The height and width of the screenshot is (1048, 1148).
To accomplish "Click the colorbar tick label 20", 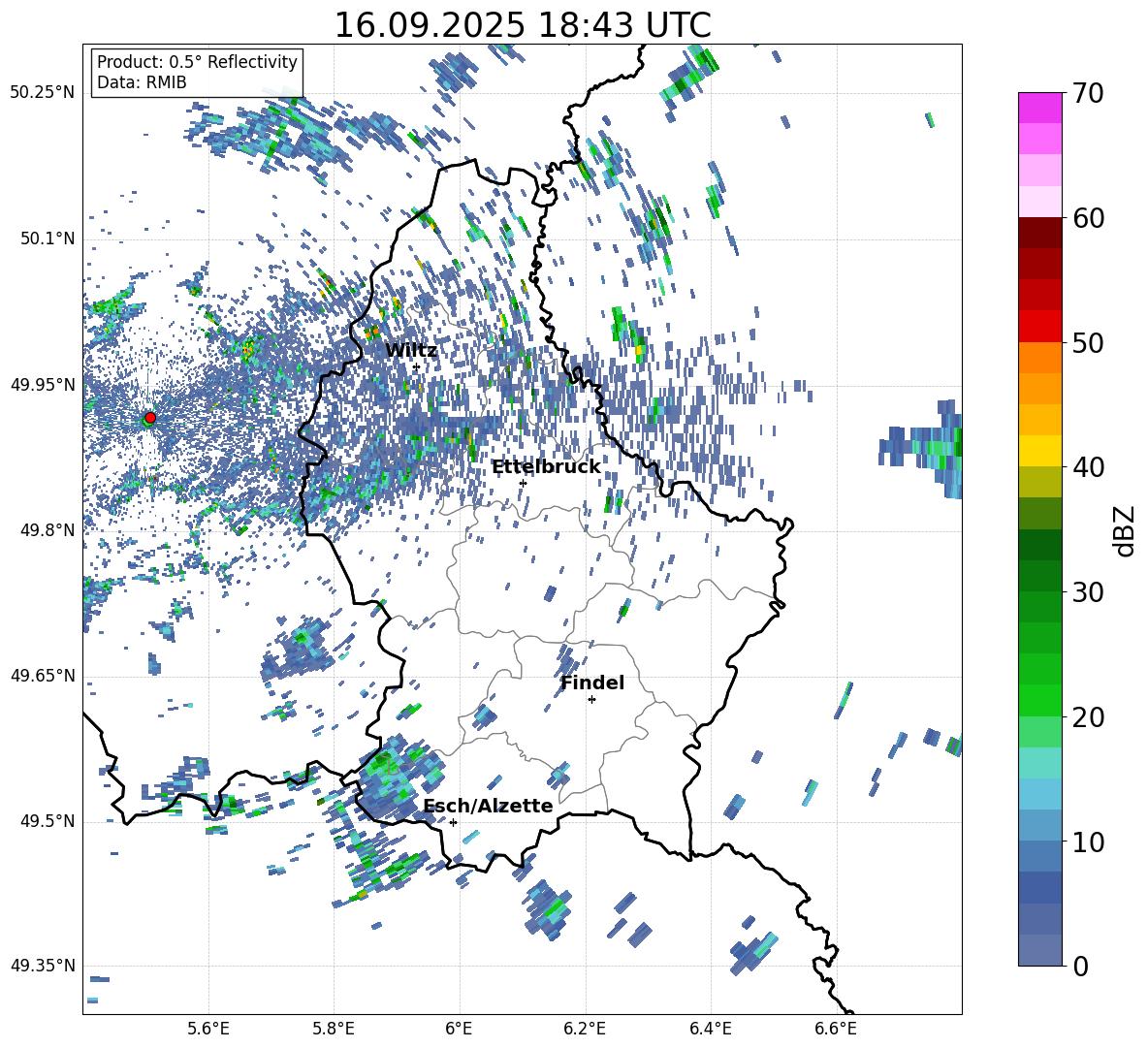I will click(1088, 716).
